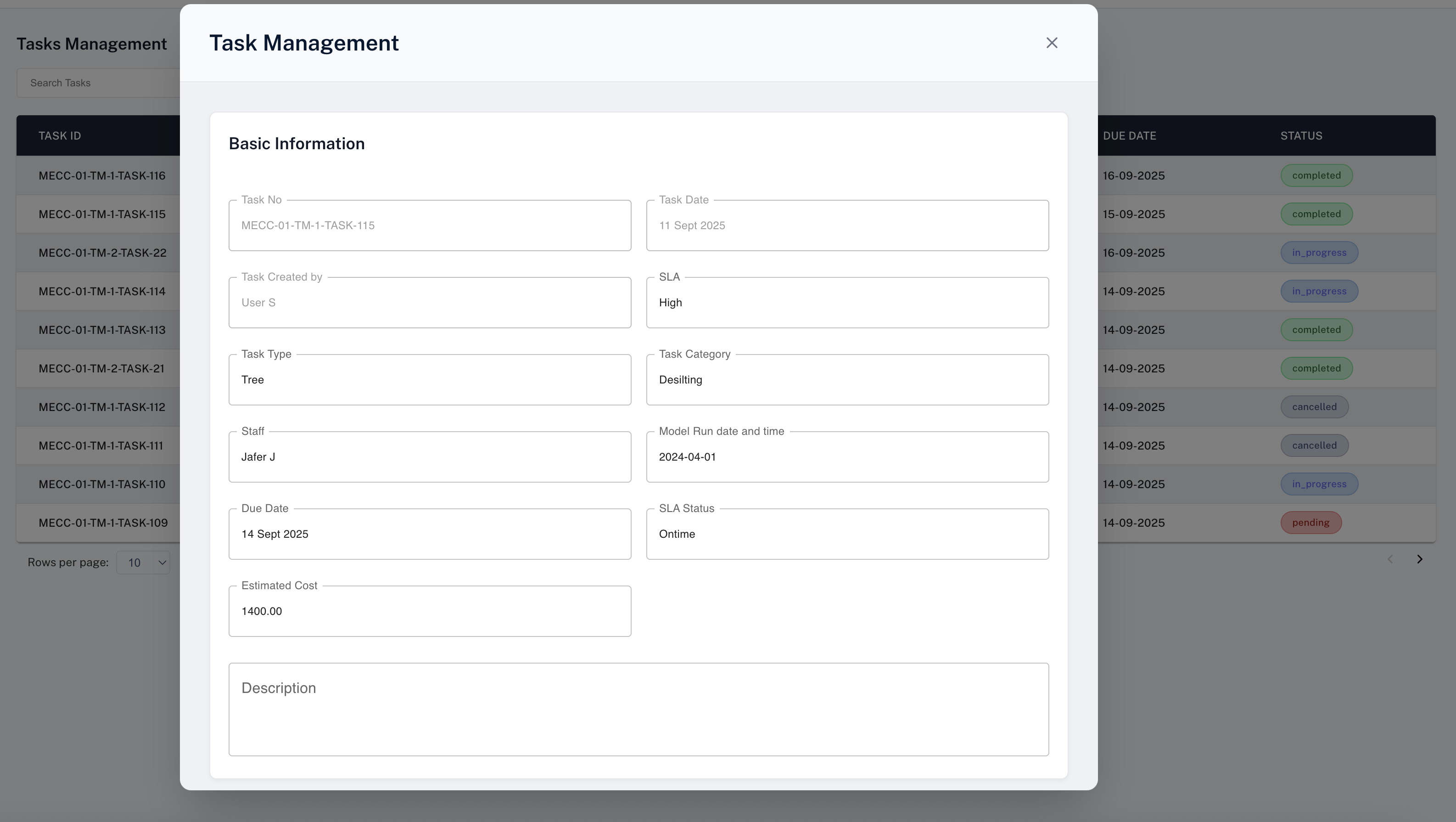This screenshot has width=1456, height=822.
Task: Click the SLA Status field showing Ontime
Action: tap(847, 534)
